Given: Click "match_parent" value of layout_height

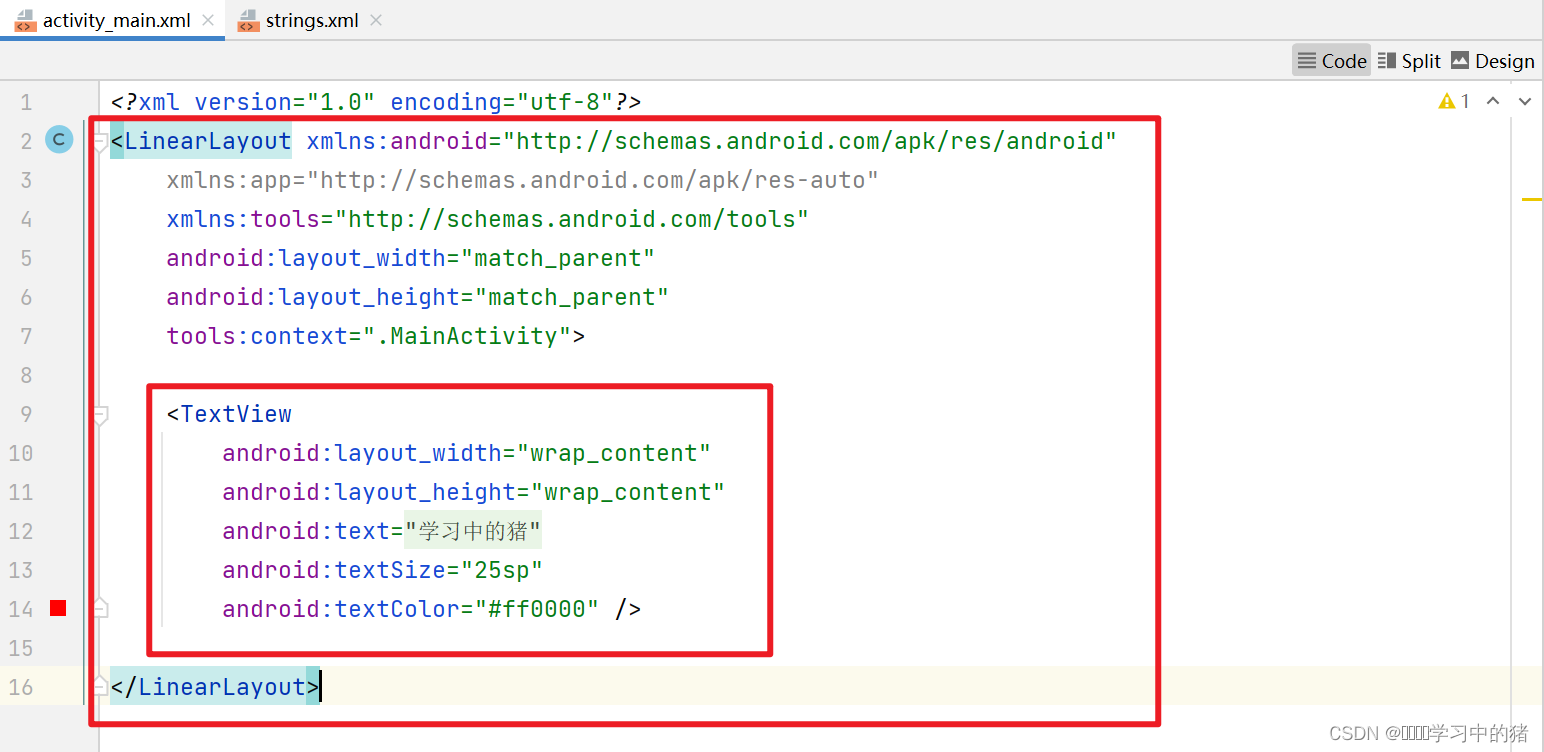Looking at the screenshot, I should [x=571, y=297].
